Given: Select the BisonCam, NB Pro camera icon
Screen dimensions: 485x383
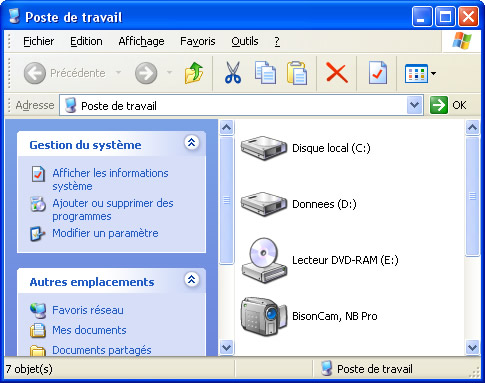Looking at the screenshot, I should [264, 316].
